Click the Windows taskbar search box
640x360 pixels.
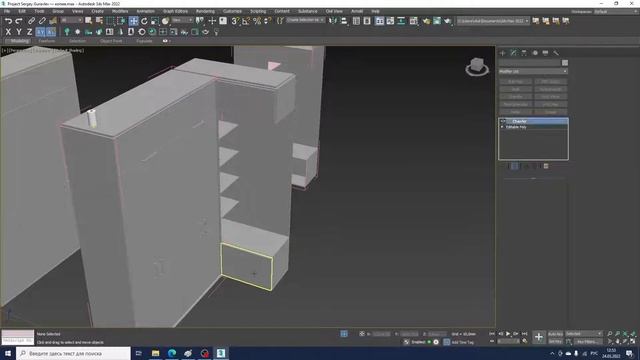coord(73,353)
